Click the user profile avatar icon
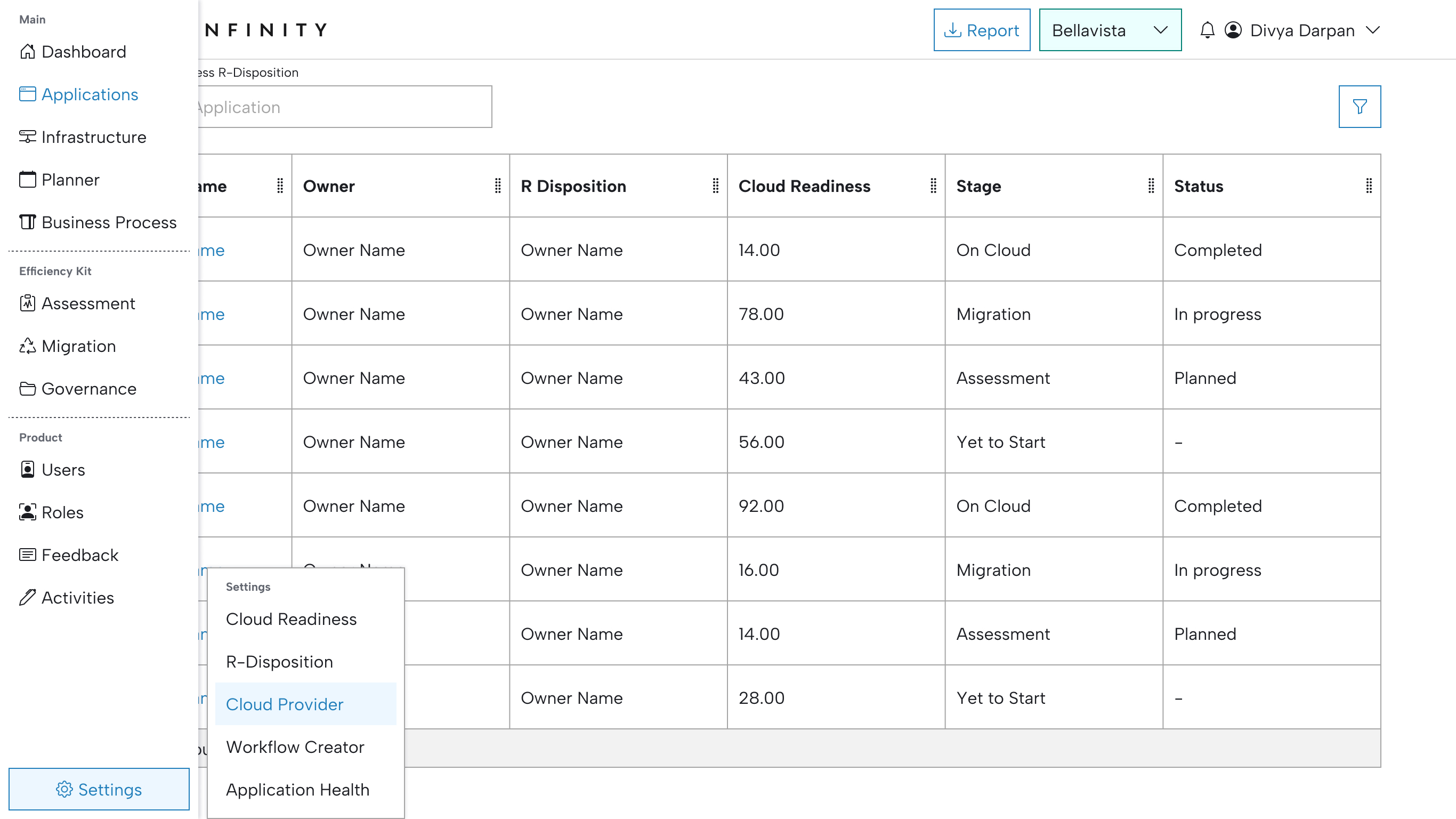This screenshot has height=819, width=1456. coord(1233,30)
